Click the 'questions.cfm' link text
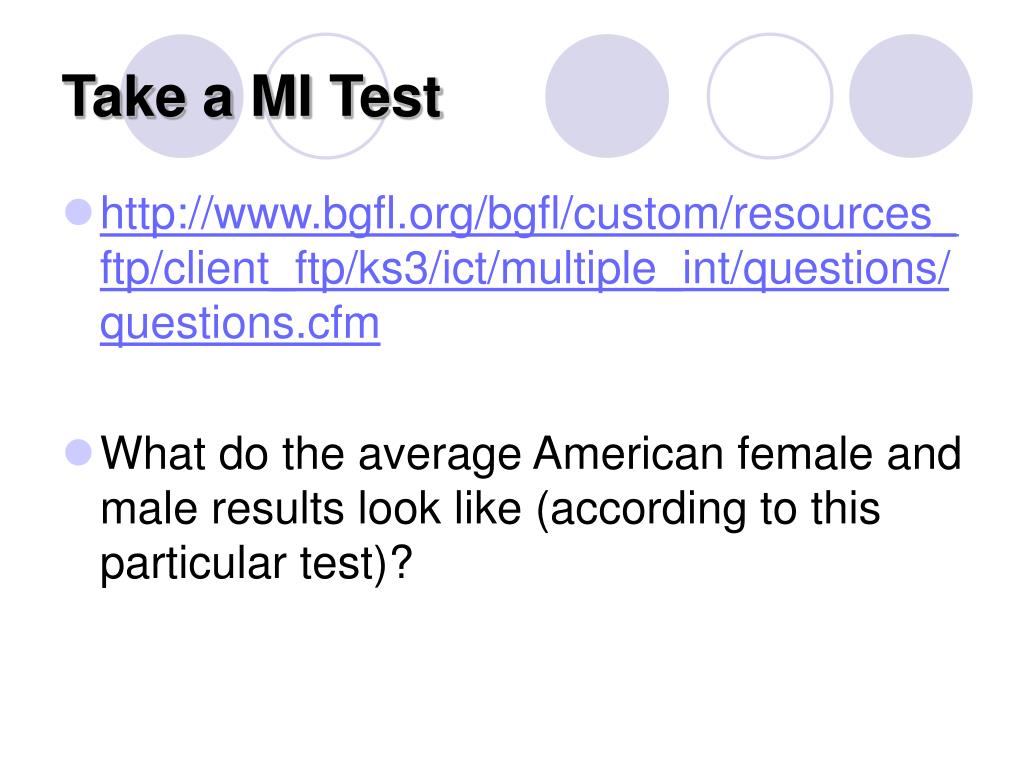Image resolution: width=1024 pixels, height=768 pixels. pos(240,323)
